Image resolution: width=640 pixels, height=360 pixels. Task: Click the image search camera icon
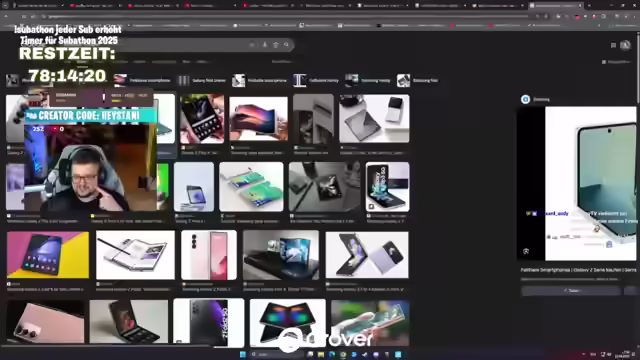click(x=276, y=45)
